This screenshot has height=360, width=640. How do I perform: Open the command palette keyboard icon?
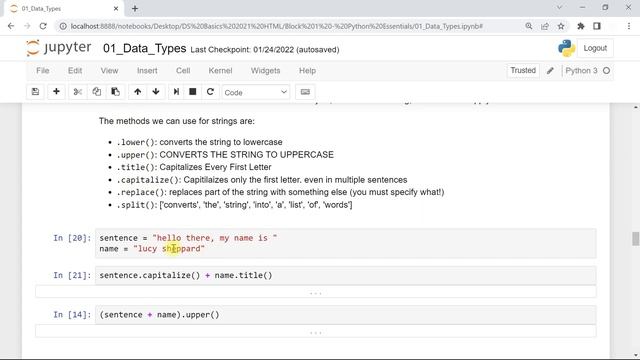tap(305, 92)
